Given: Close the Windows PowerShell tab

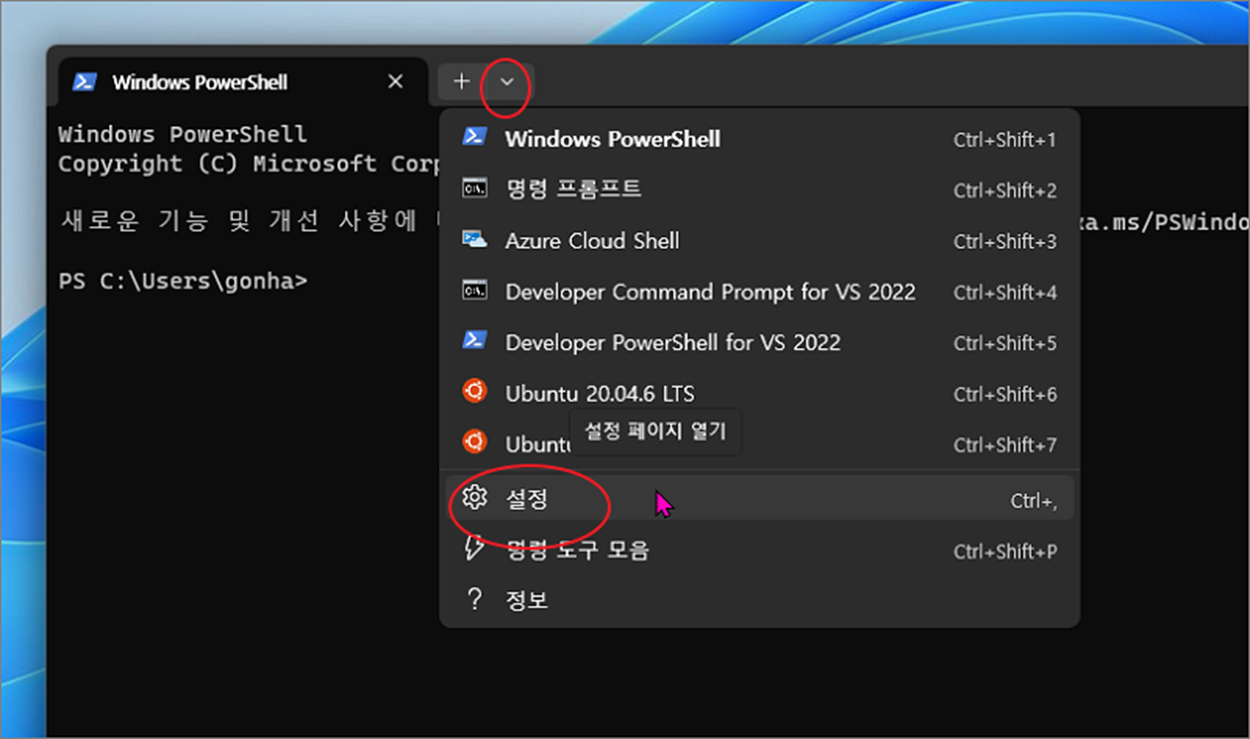Looking at the screenshot, I should click(x=396, y=82).
